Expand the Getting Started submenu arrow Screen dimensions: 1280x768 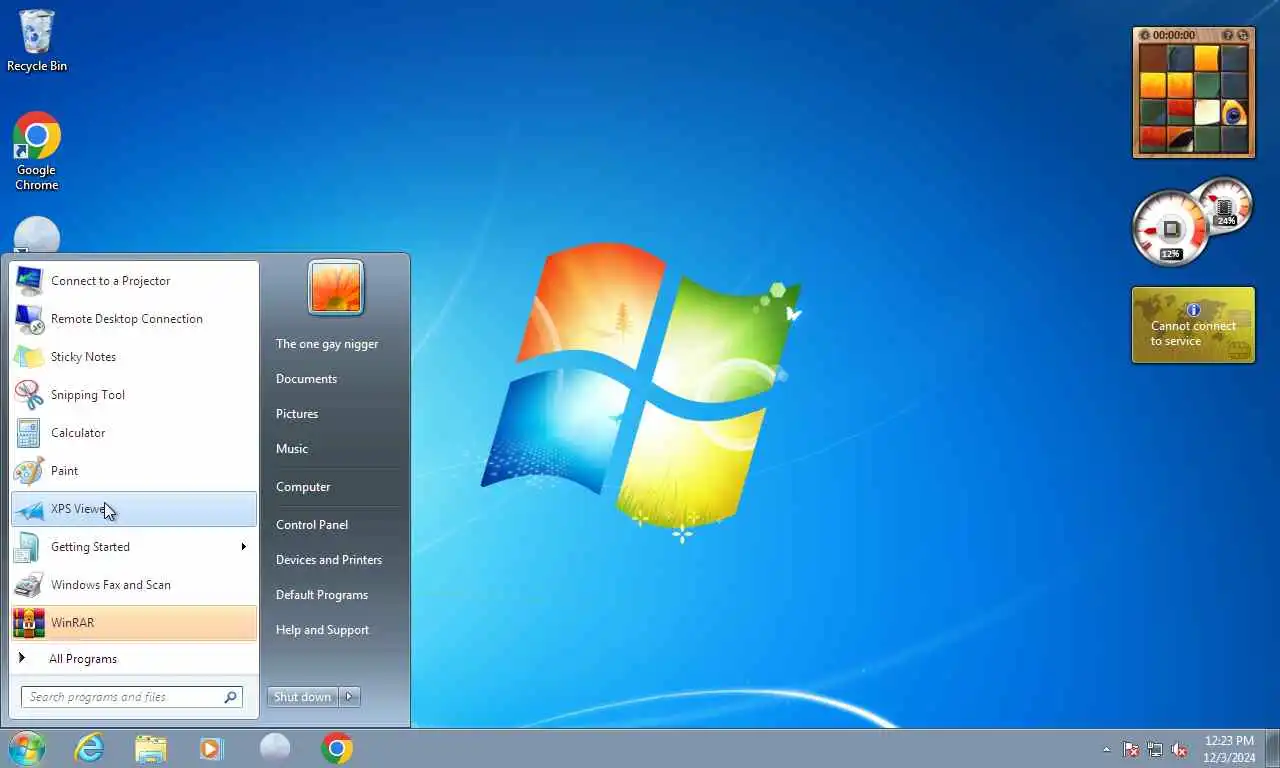click(243, 547)
